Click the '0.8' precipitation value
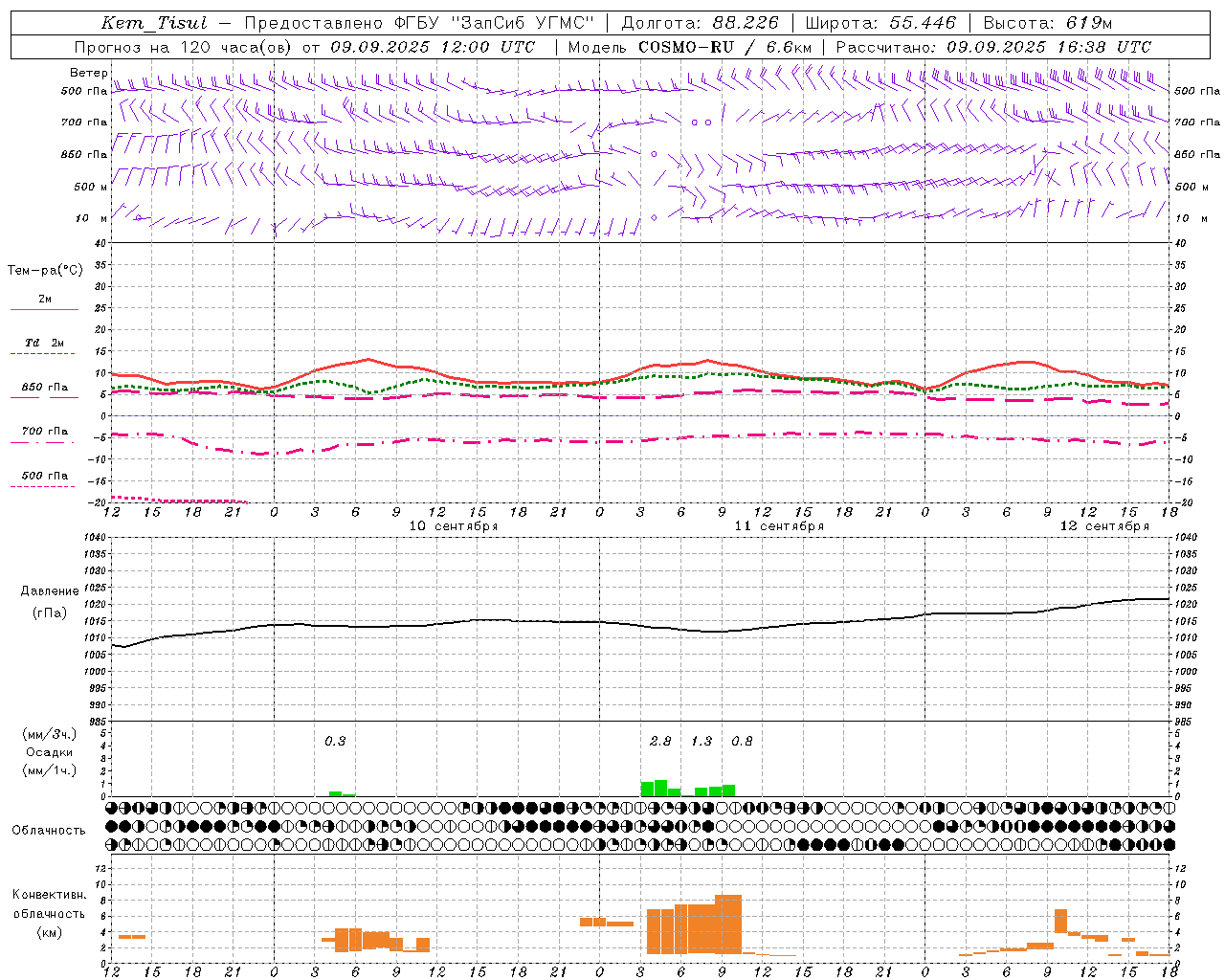The height and width of the screenshot is (980, 1225). coord(742,741)
